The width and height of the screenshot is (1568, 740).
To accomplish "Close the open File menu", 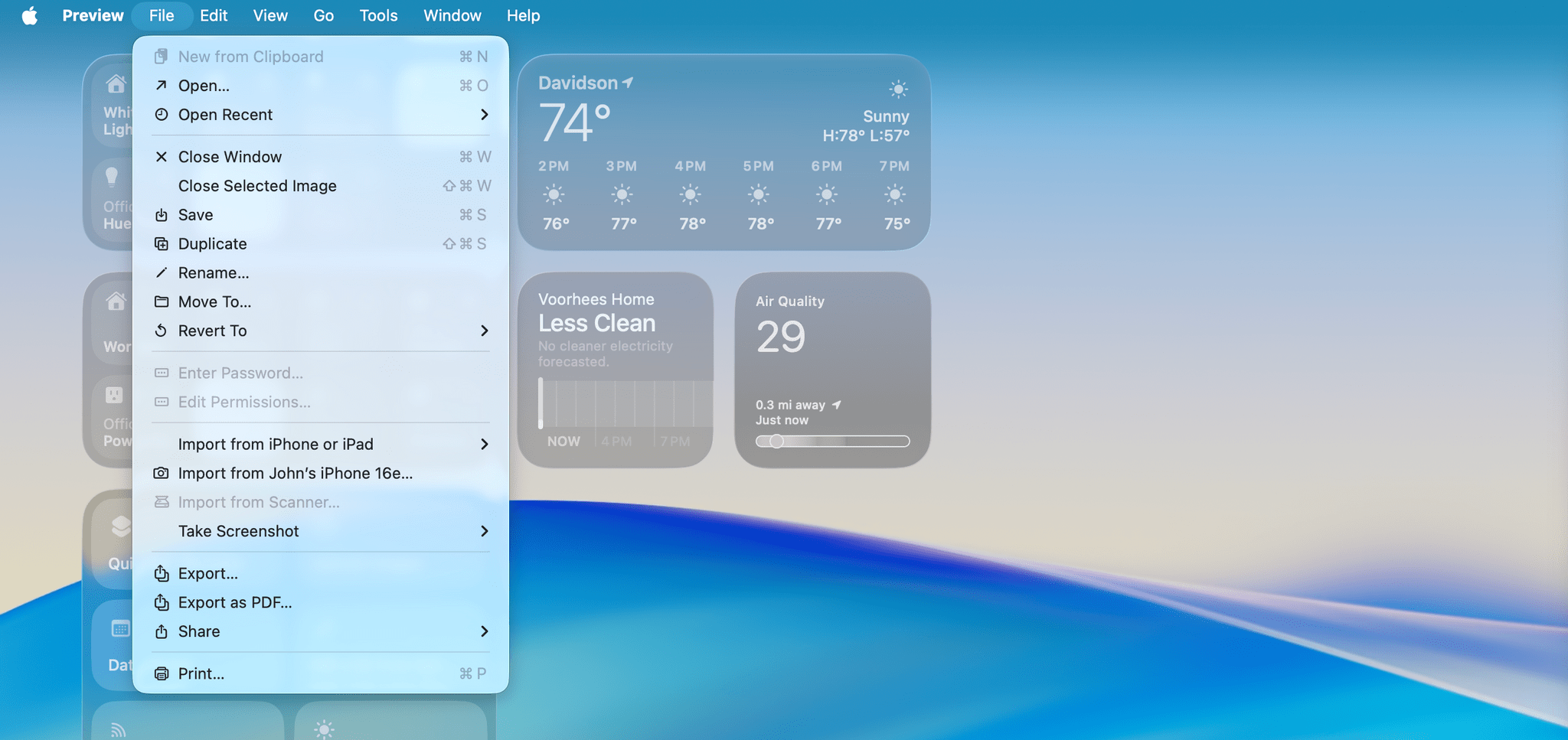I will click(162, 15).
